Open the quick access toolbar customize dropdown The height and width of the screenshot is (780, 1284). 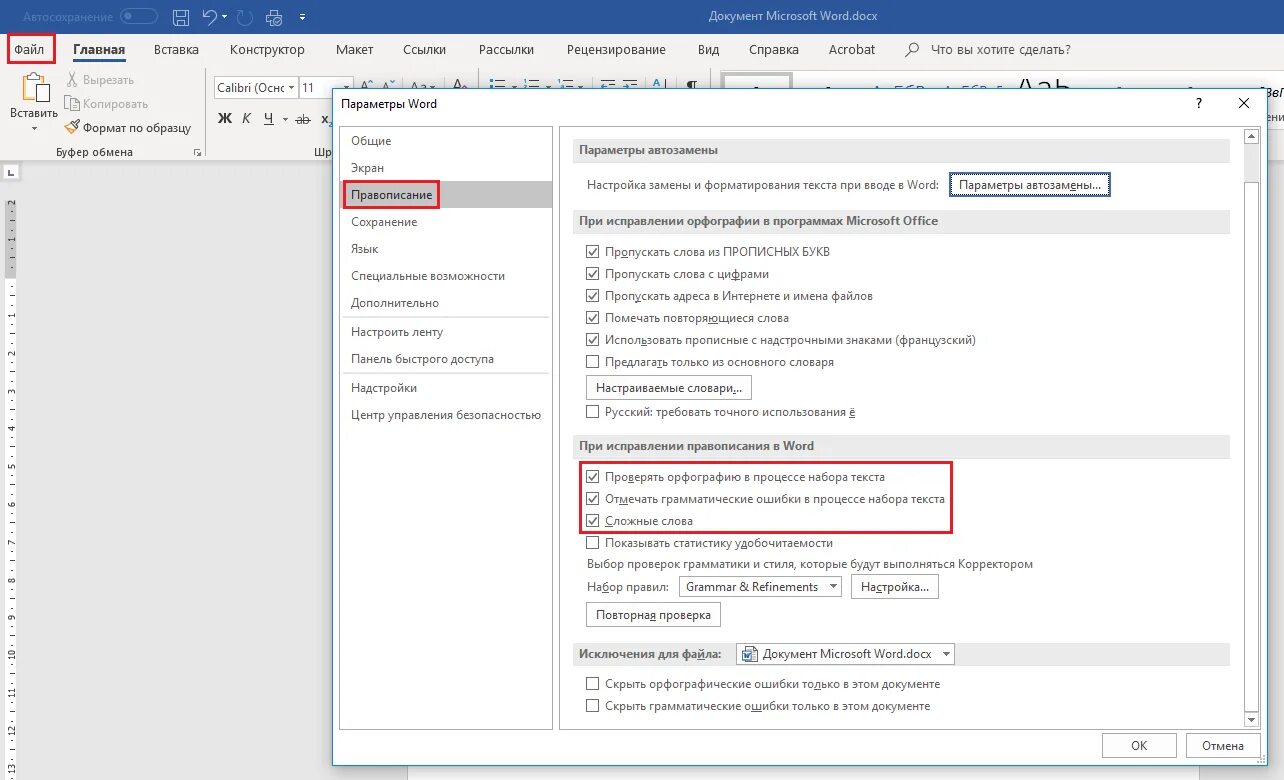303,18
